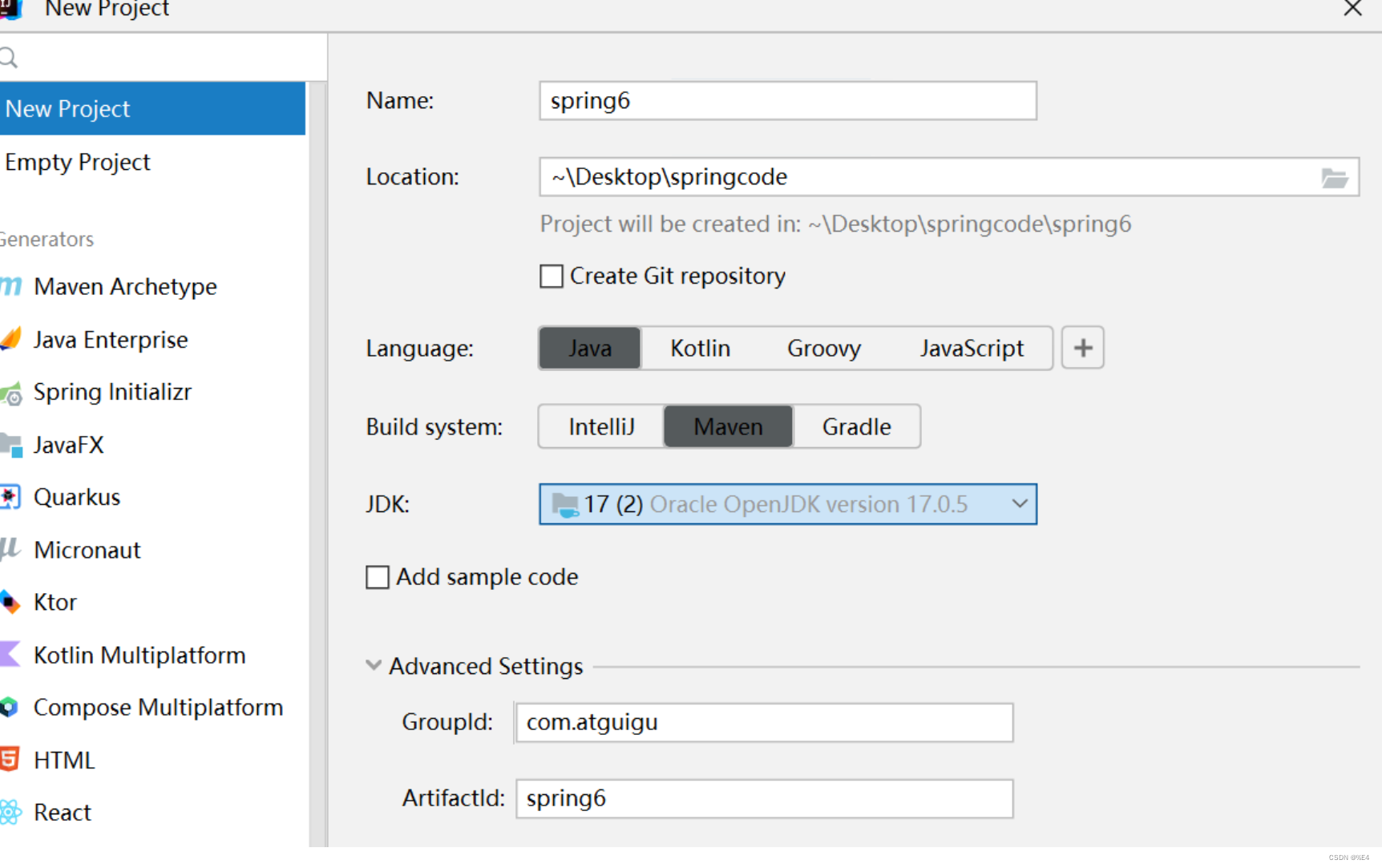Click the Compose Multiplatform generator icon
Image resolution: width=1382 pixels, height=868 pixels.
tap(9, 707)
